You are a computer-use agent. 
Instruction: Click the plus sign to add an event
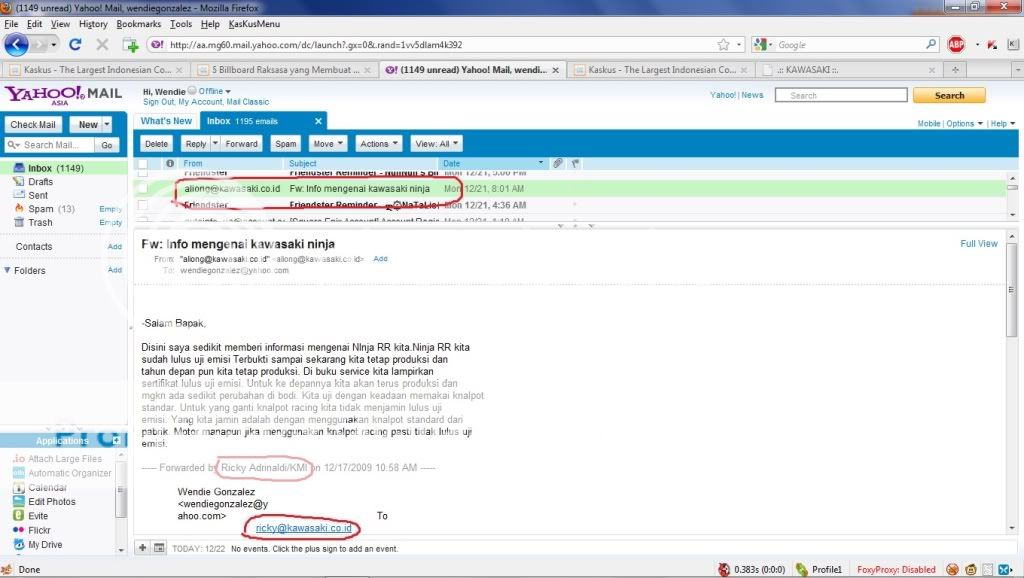pos(142,548)
